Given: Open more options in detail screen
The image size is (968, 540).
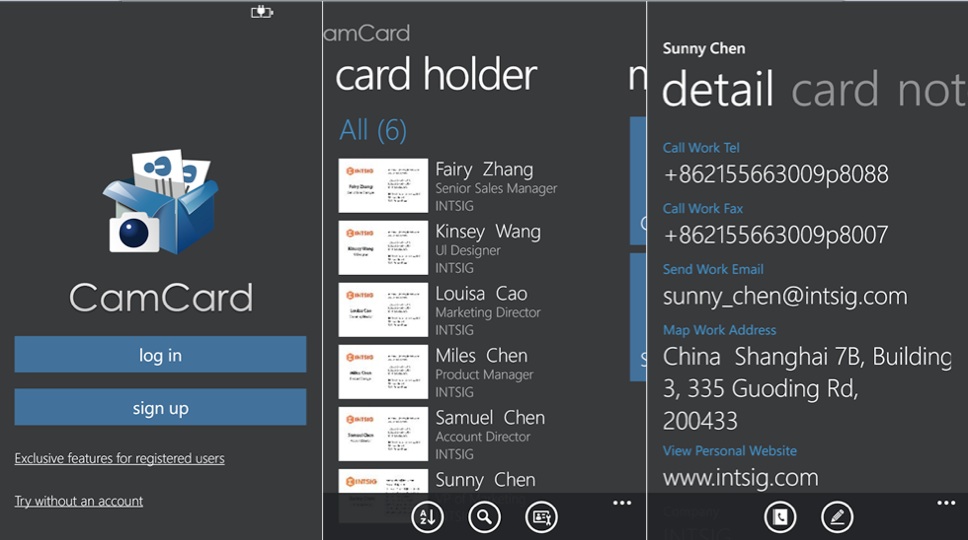Looking at the screenshot, I should tap(946, 503).
